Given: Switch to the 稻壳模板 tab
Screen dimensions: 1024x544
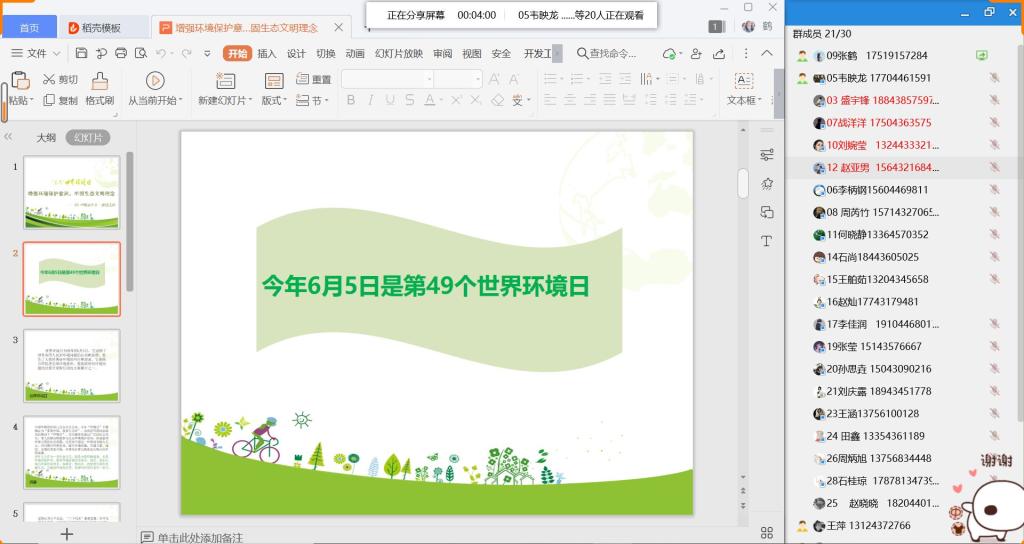Looking at the screenshot, I should tap(101, 28).
